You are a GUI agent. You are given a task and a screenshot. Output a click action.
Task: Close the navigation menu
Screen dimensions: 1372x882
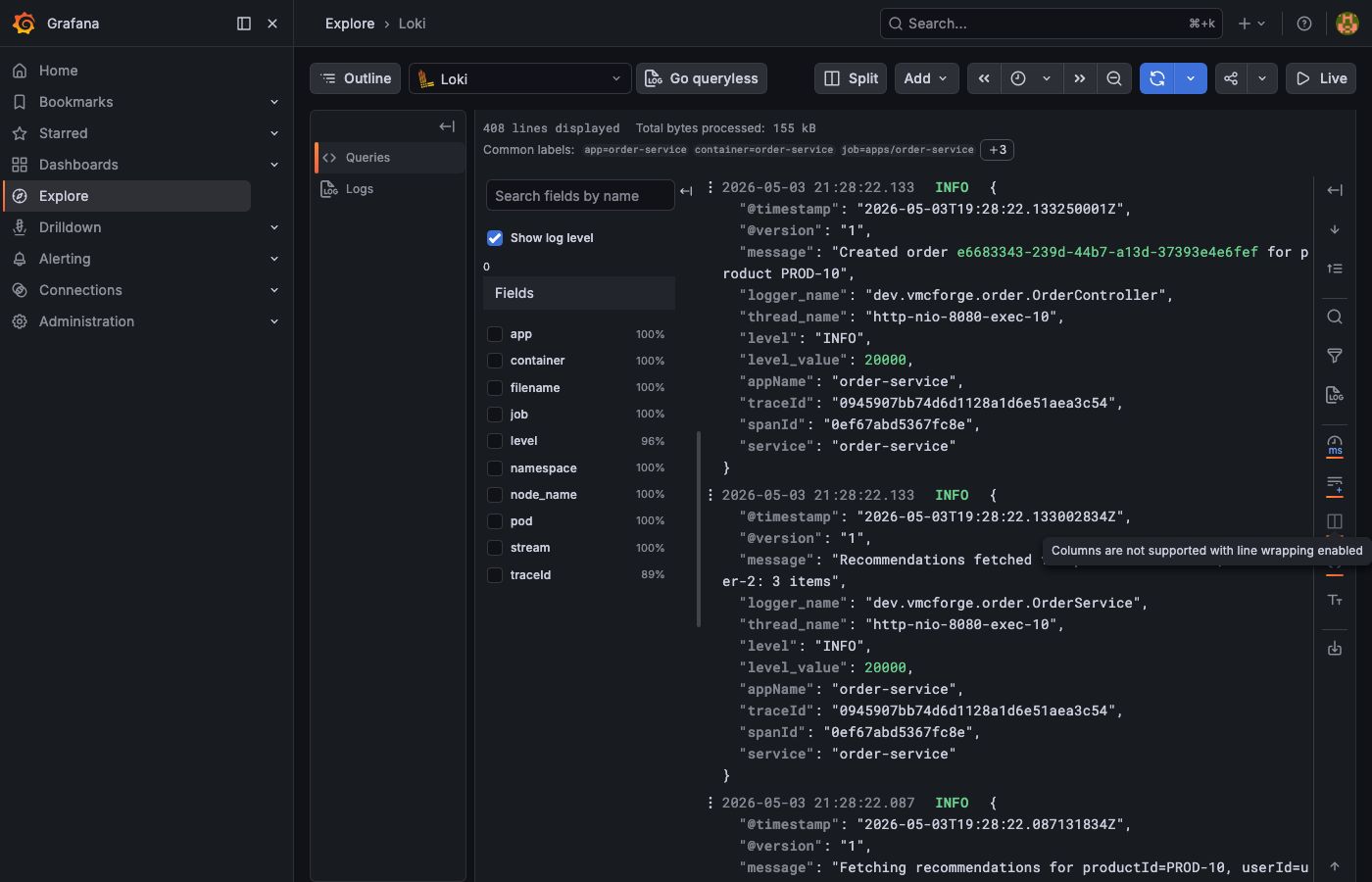(272, 24)
